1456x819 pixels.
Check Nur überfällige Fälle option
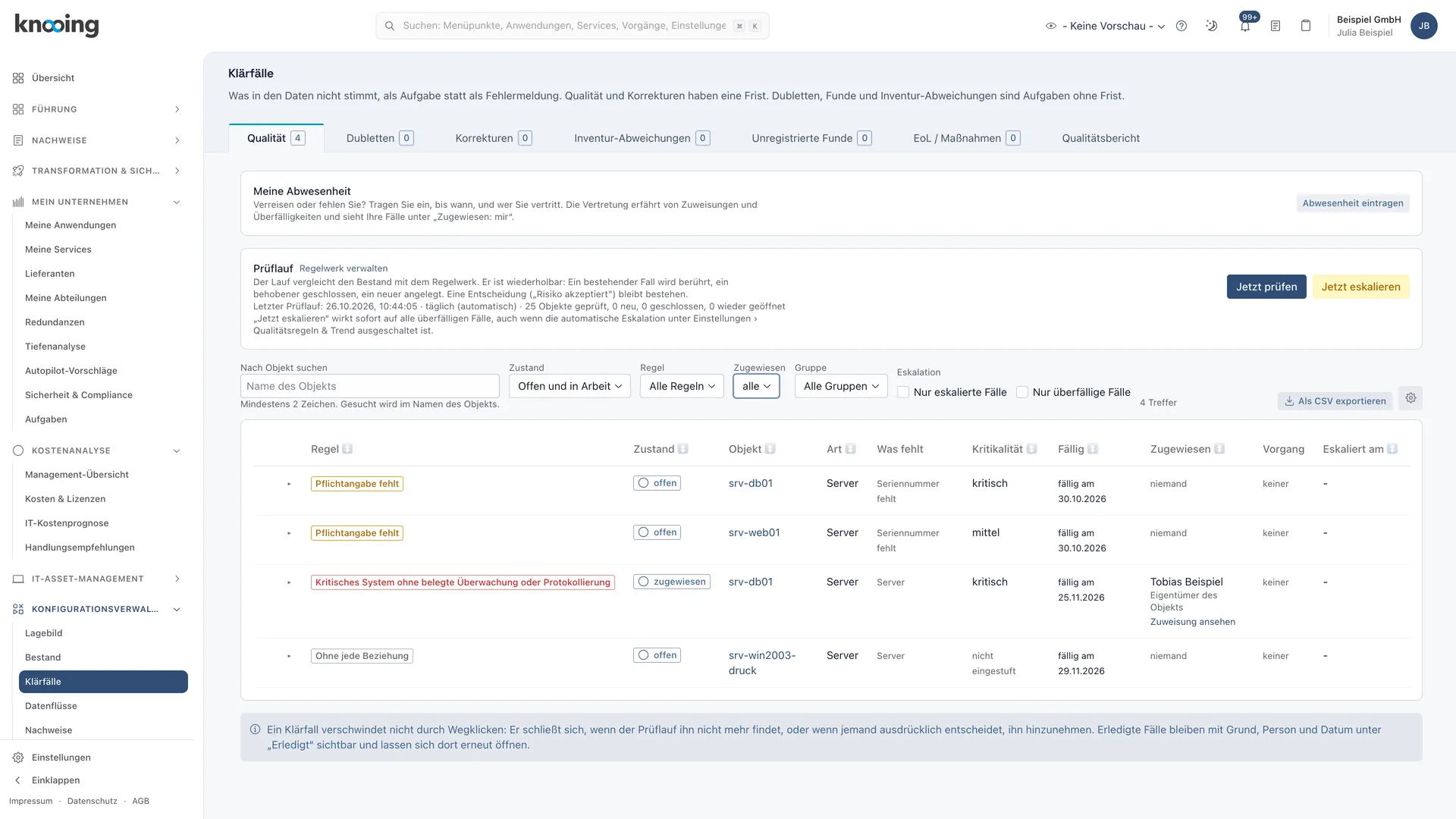(x=1022, y=392)
